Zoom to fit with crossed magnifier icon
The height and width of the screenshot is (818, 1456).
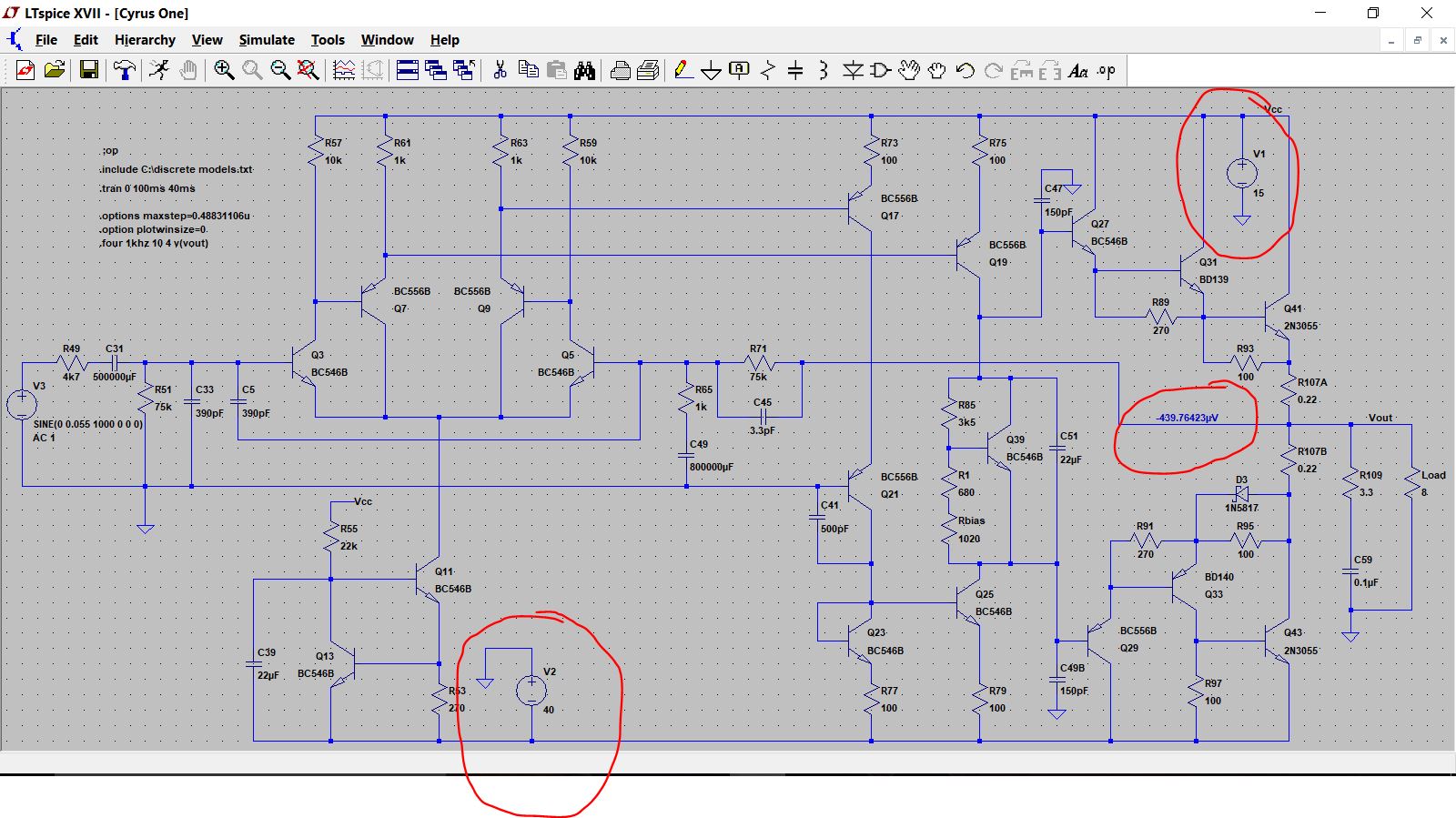tap(308, 70)
